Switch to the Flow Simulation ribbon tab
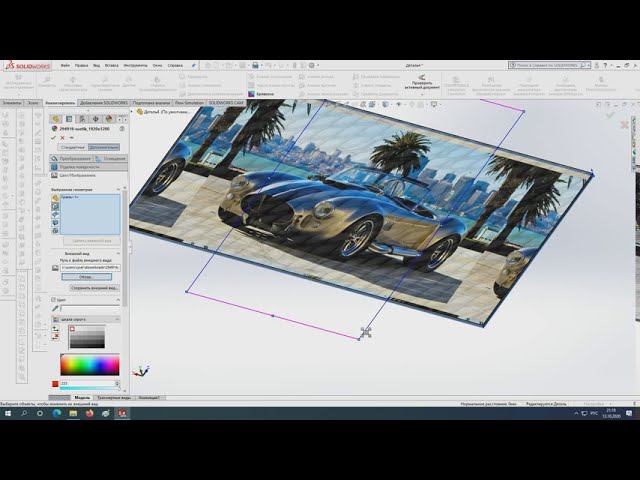The image size is (640, 480). (x=189, y=103)
